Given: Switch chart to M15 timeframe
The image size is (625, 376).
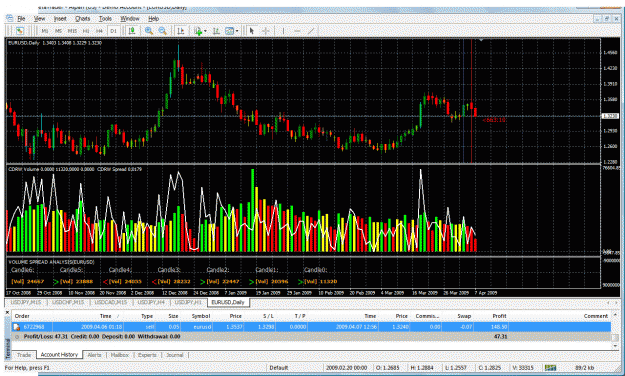Looking at the screenshot, I should click(72, 31).
